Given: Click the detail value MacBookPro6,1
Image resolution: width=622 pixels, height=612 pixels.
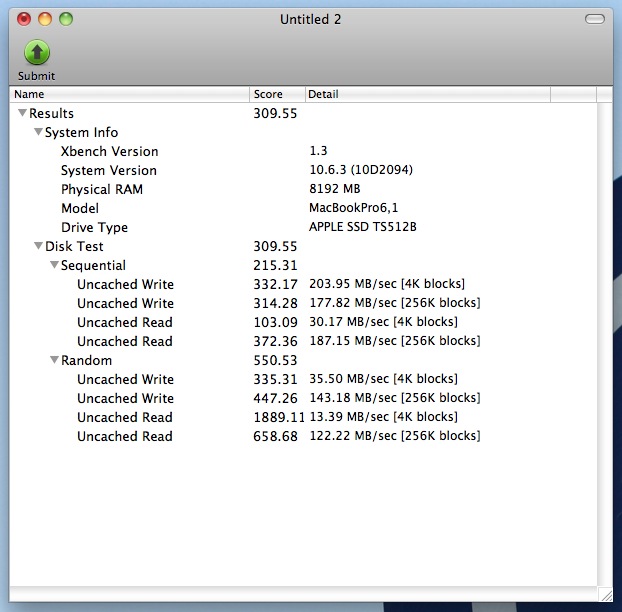Looking at the screenshot, I should [353, 208].
